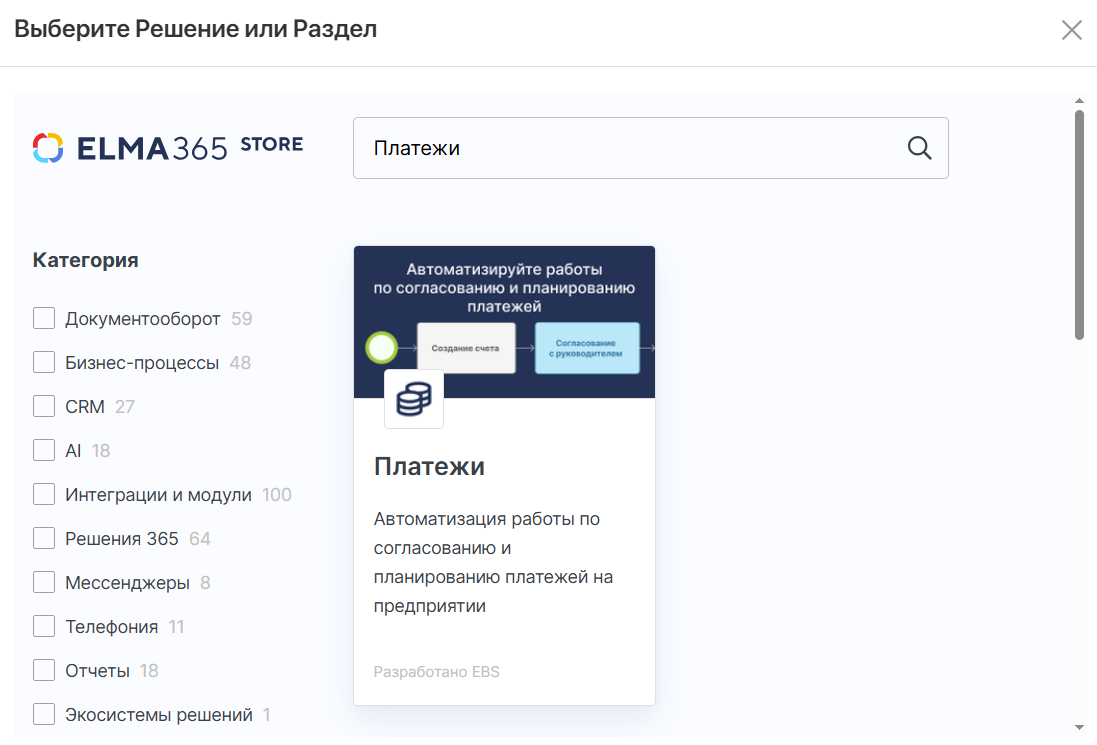Check the Бизнес-процессы category
This screenshot has width=1097, height=745.
click(44, 362)
